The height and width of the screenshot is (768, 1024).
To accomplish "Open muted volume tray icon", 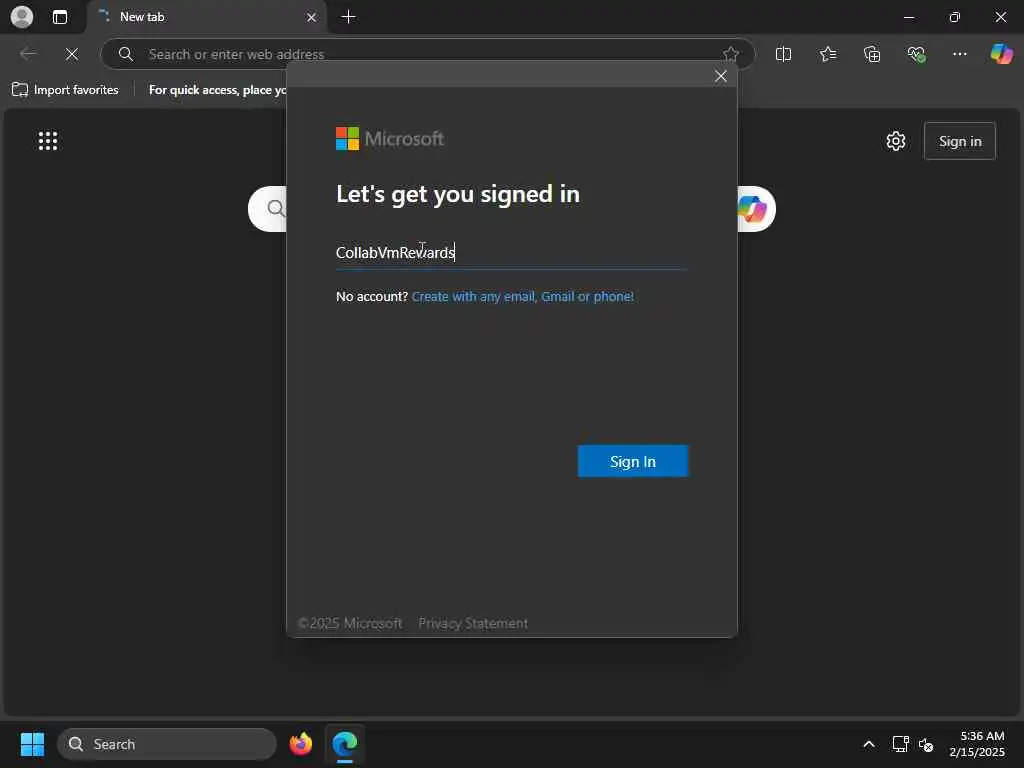I will pyautogui.click(x=926, y=744).
